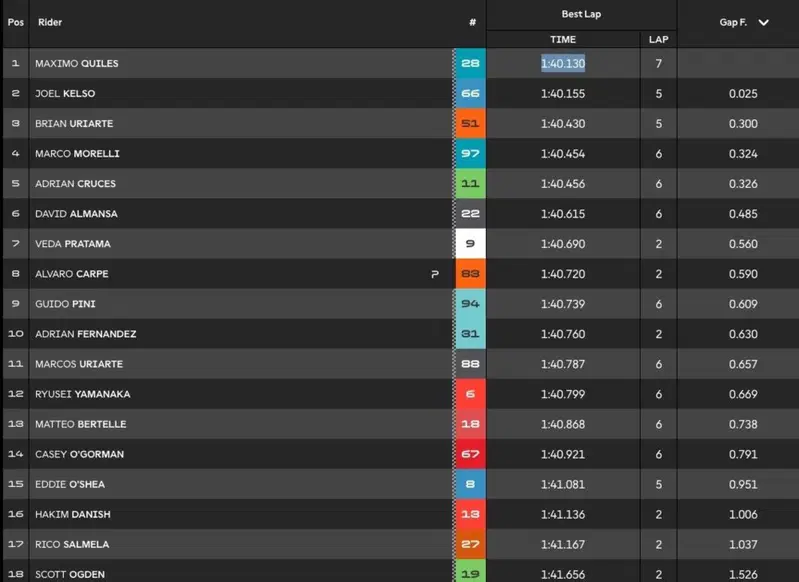This screenshot has width=799, height=582.
Task: Open David Almansa rider name
Action: pos(76,214)
